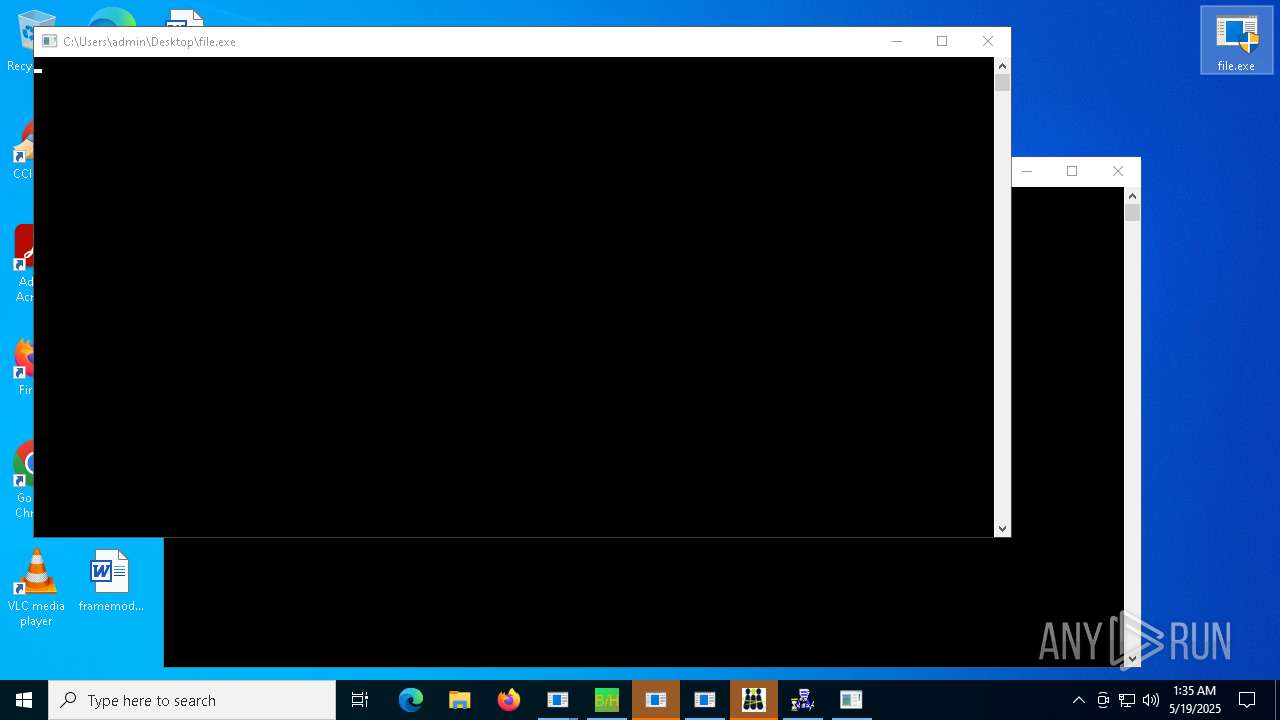1280x720 pixels.
Task: Open the clock showing 1:35 AM
Action: (x=1194, y=700)
